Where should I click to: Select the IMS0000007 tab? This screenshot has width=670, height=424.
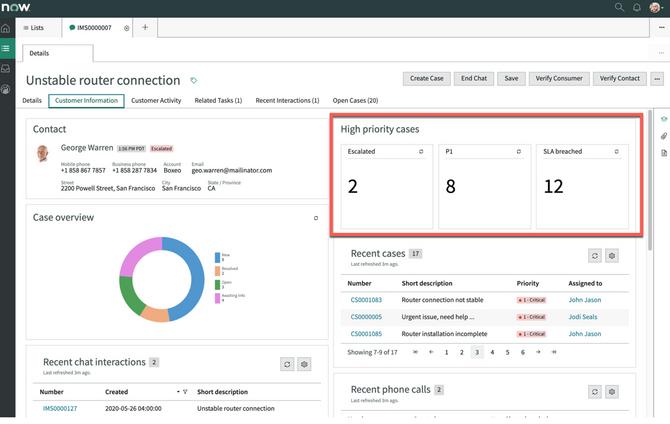point(94,28)
